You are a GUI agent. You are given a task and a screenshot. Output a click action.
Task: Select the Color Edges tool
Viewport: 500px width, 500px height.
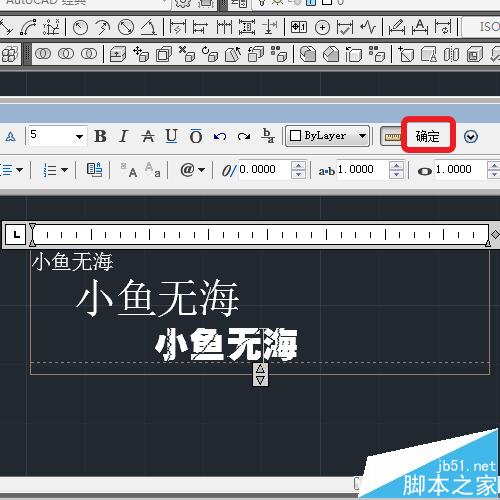377,54
